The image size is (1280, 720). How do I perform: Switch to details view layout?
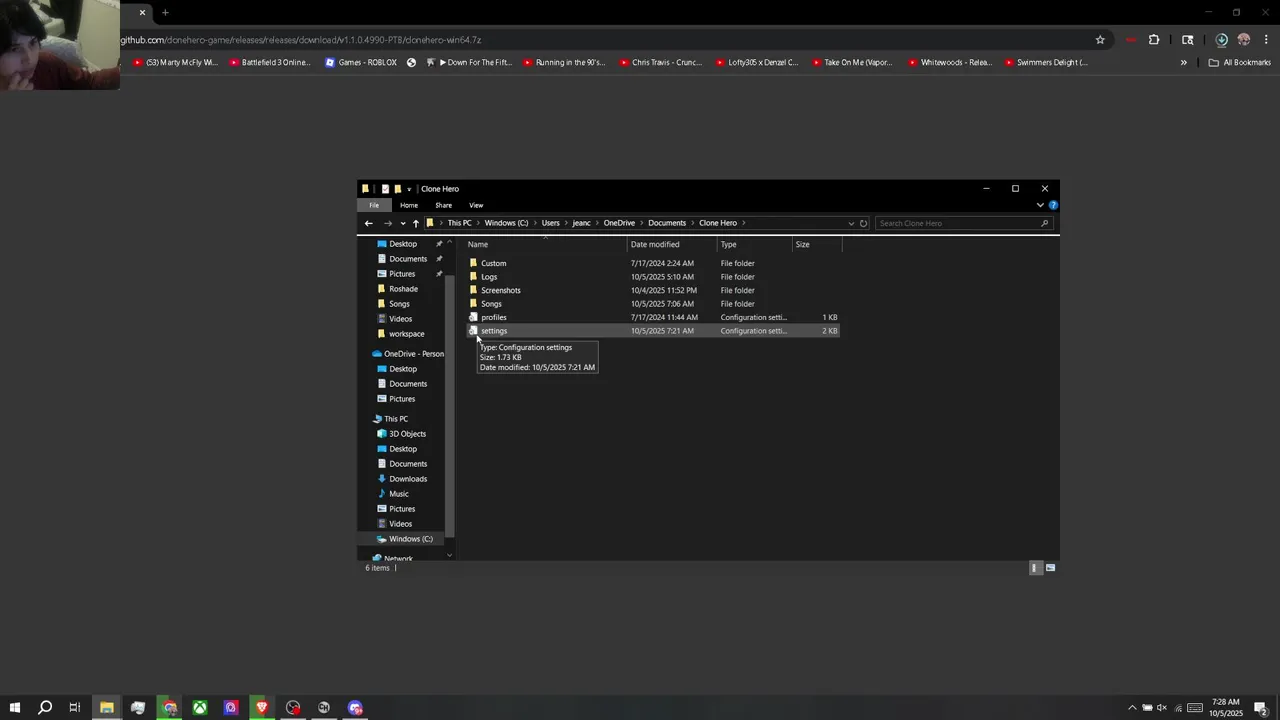[1035, 568]
